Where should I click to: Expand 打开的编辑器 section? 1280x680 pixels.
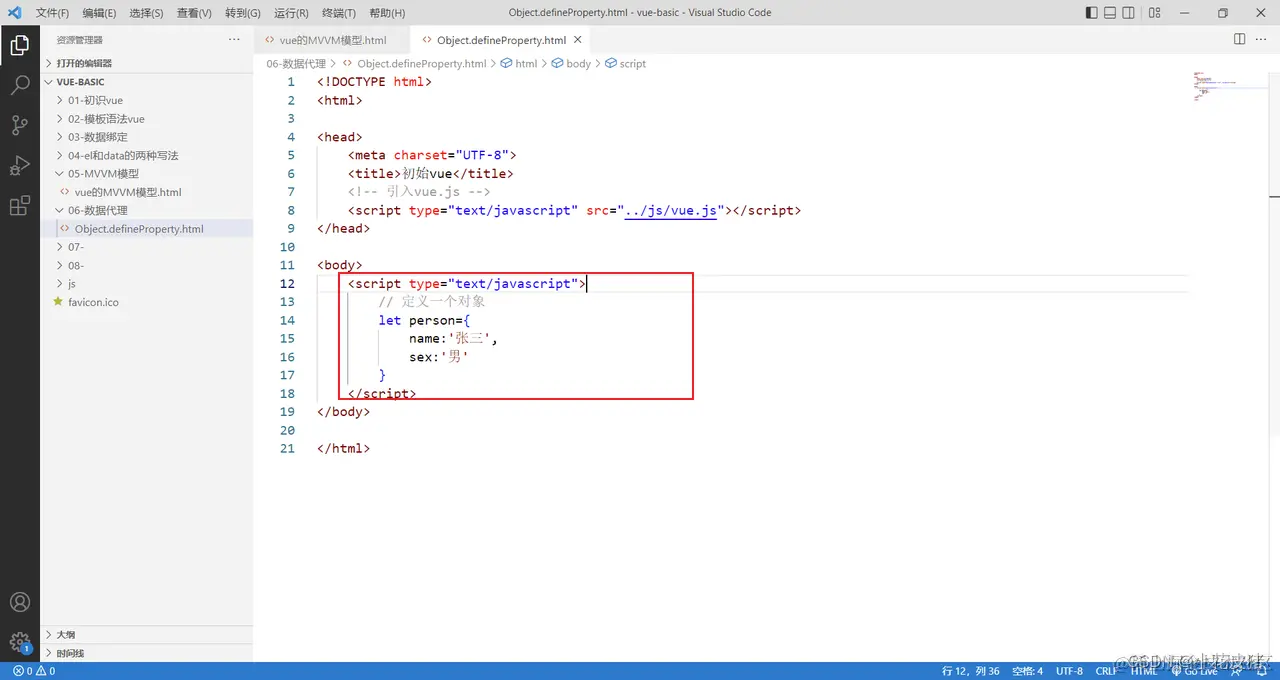click(146, 63)
